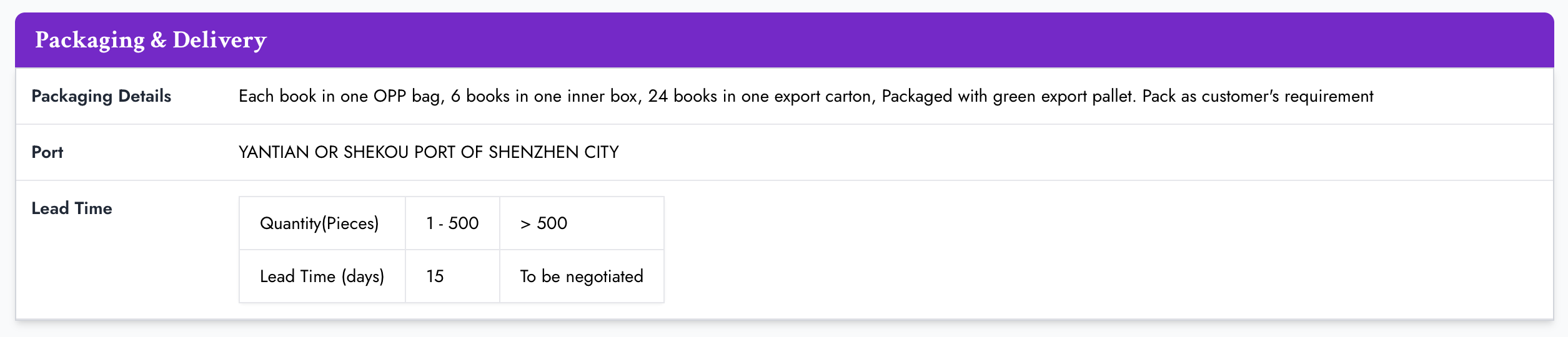Click the To be negotiated cell
Screen dimensions: 1568x337
click(x=581, y=276)
